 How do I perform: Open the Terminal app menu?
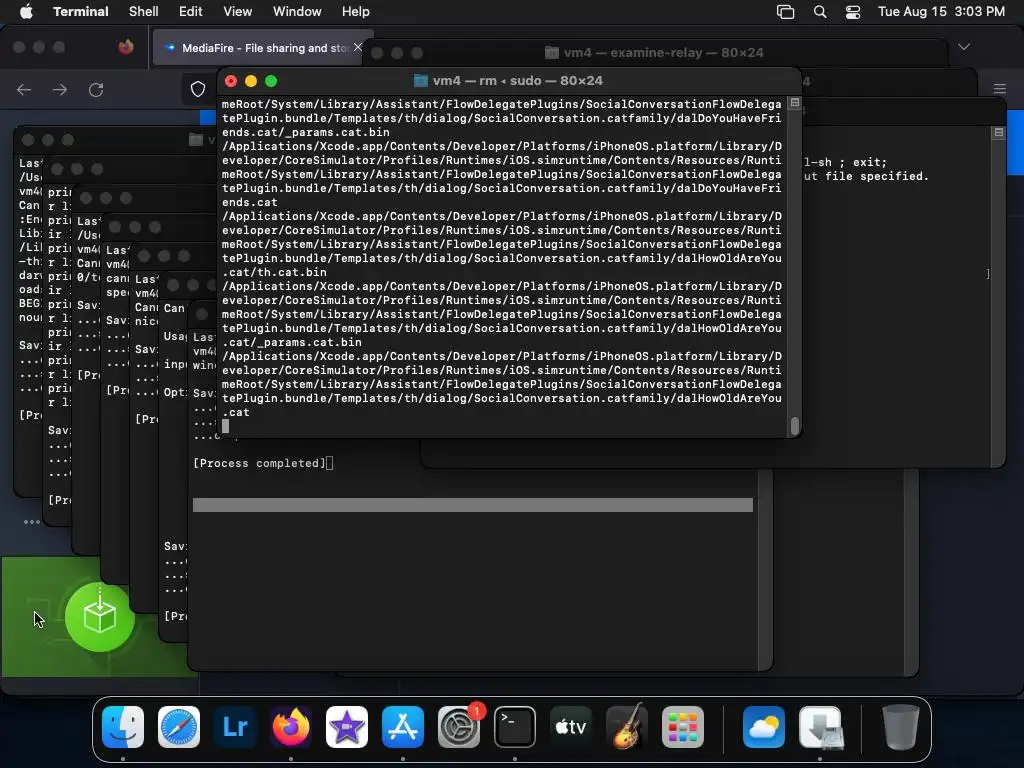tap(80, 12)
